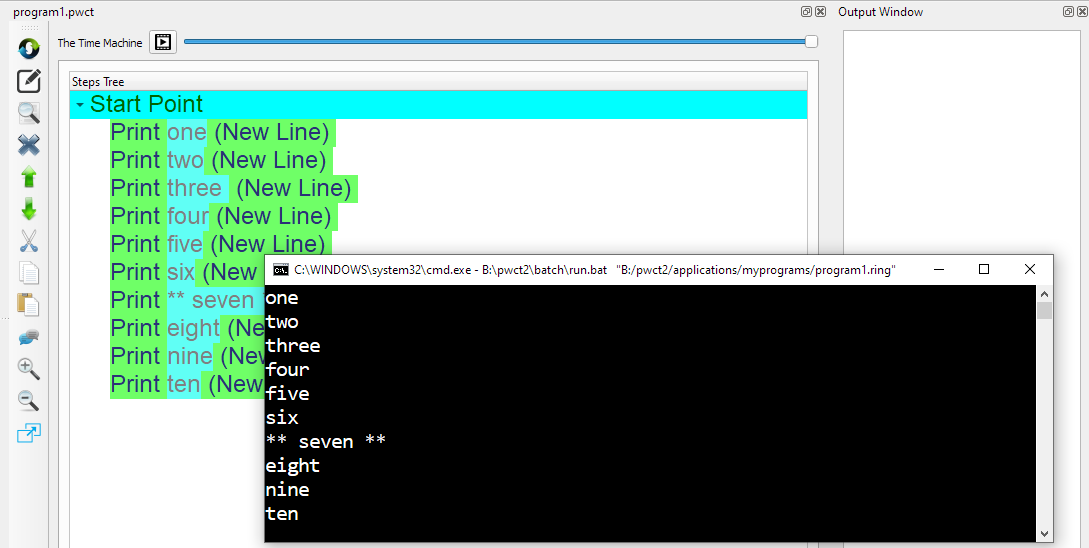Collapse the Start Point tree node
The height and width of the screenshot is (548, 1089).
pyautogui.click(x=80, y=105)
